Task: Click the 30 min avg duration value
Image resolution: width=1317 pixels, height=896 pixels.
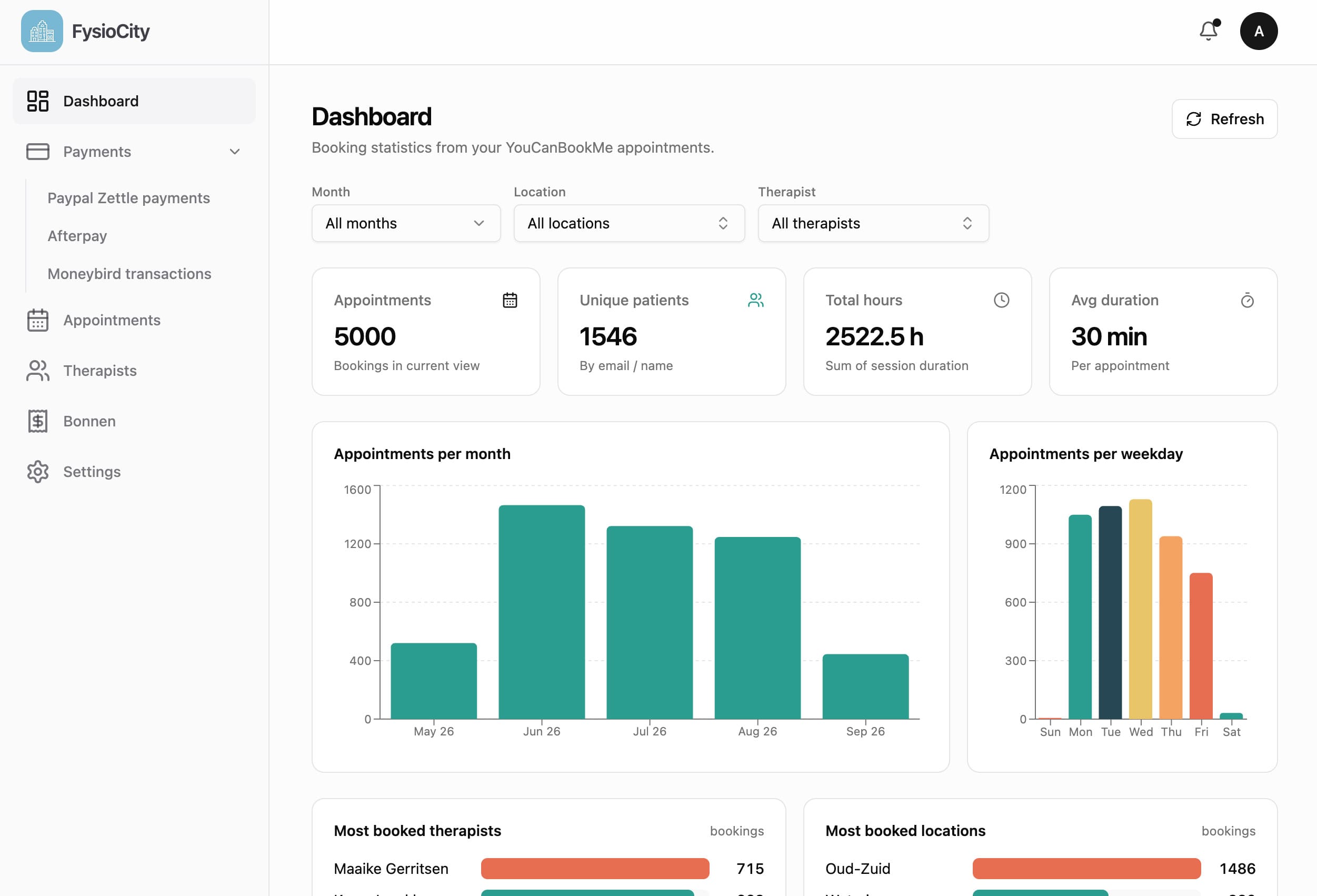Action: click(x=1109, y=336)
